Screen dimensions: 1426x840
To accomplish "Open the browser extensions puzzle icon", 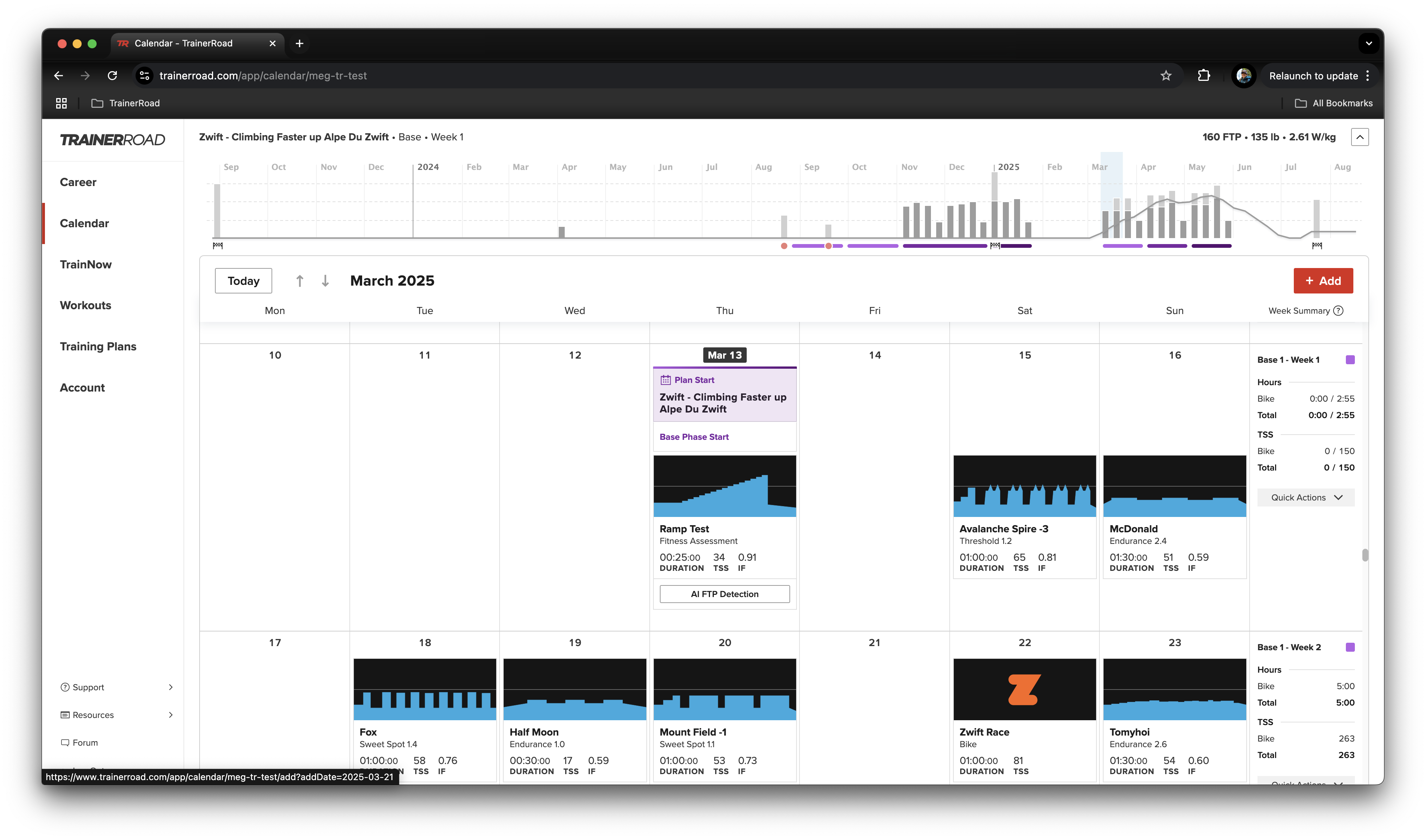I will pyautogui.click(x=1204, y=76).
